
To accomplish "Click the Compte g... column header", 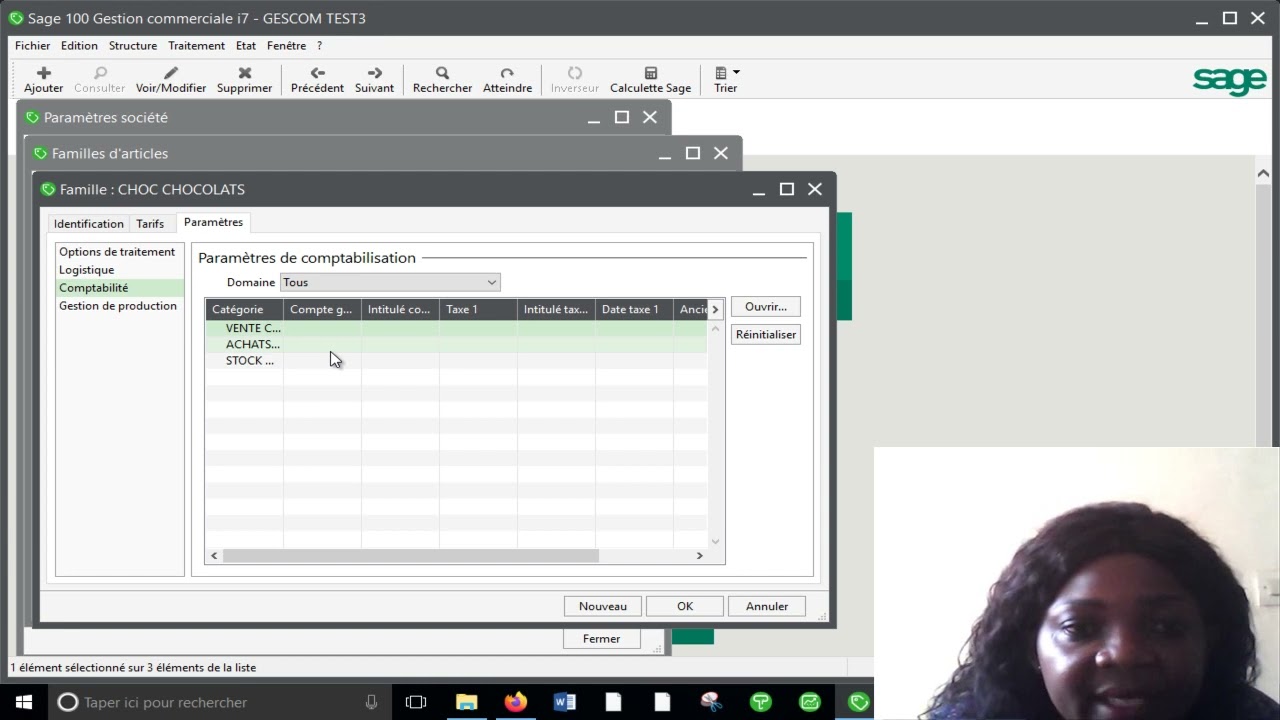I will 322,309.
